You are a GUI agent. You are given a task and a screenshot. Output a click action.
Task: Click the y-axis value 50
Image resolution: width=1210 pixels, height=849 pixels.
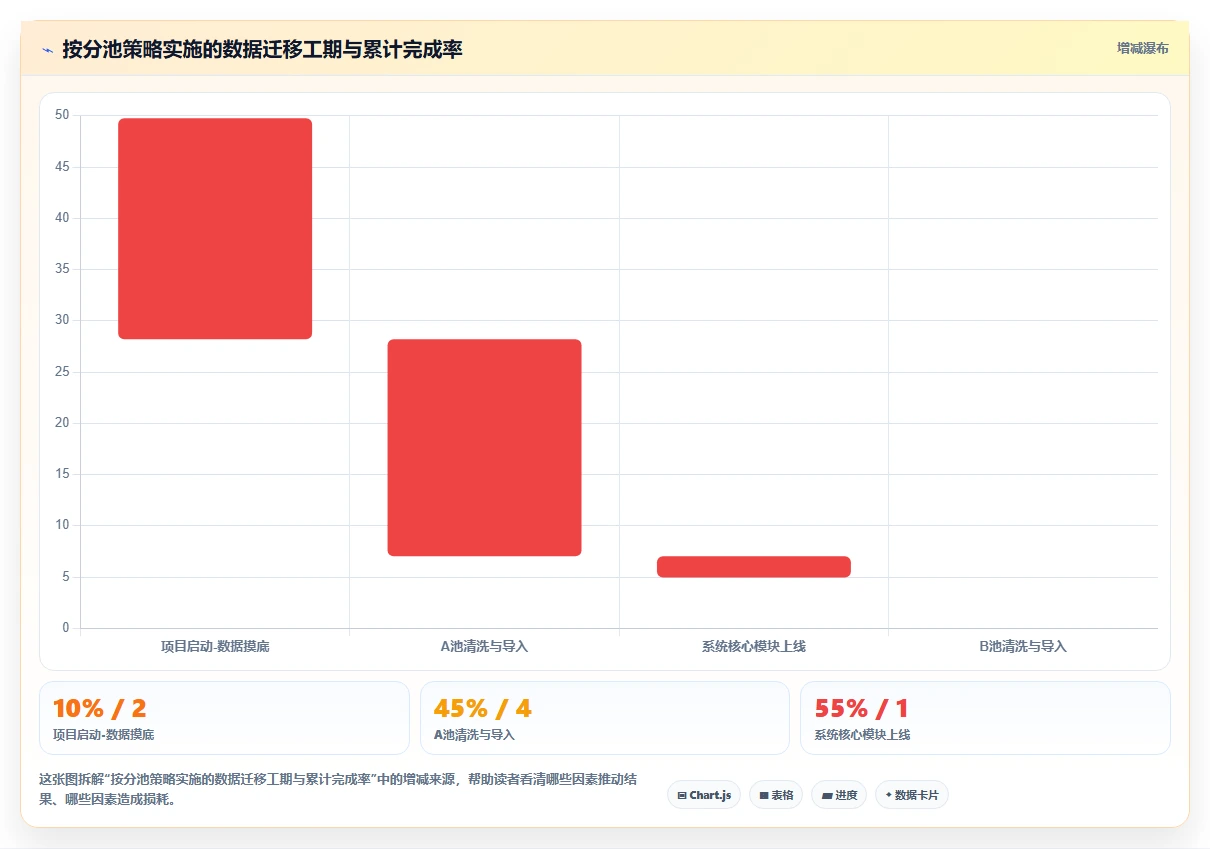[x=62, y=115]
